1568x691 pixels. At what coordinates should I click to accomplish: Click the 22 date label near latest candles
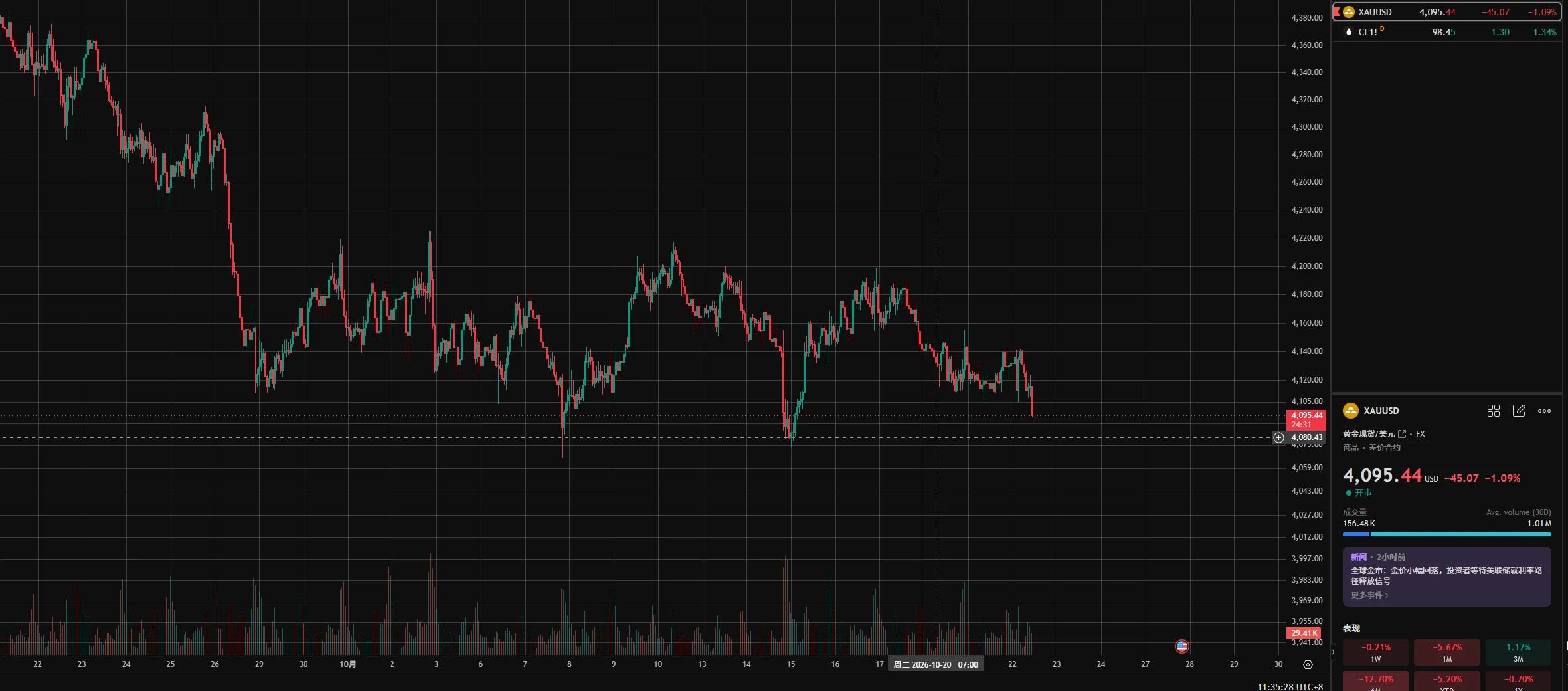(1012, 664)
